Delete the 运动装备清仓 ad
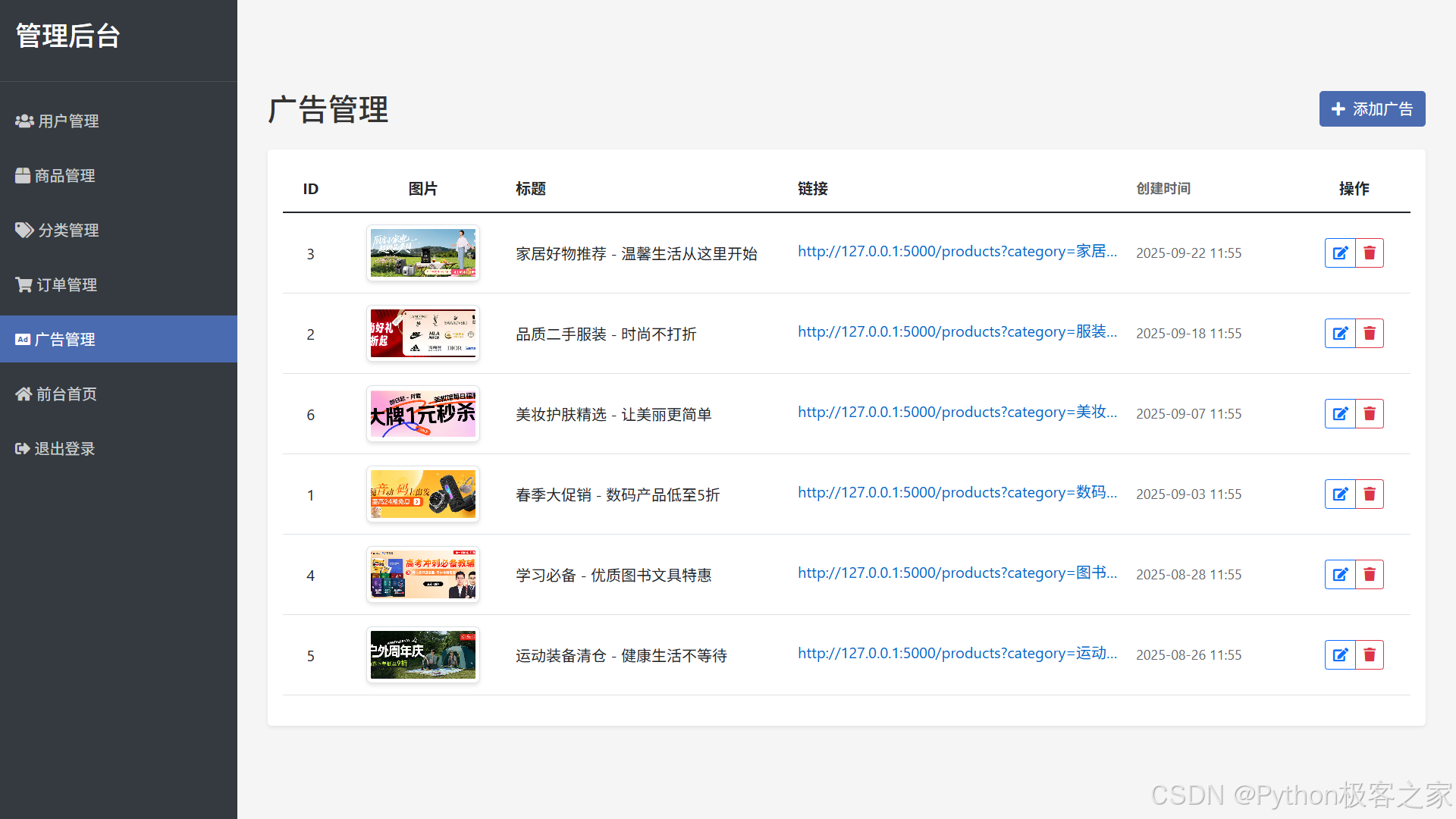 pyautogui.click(x=1369, y=655)
